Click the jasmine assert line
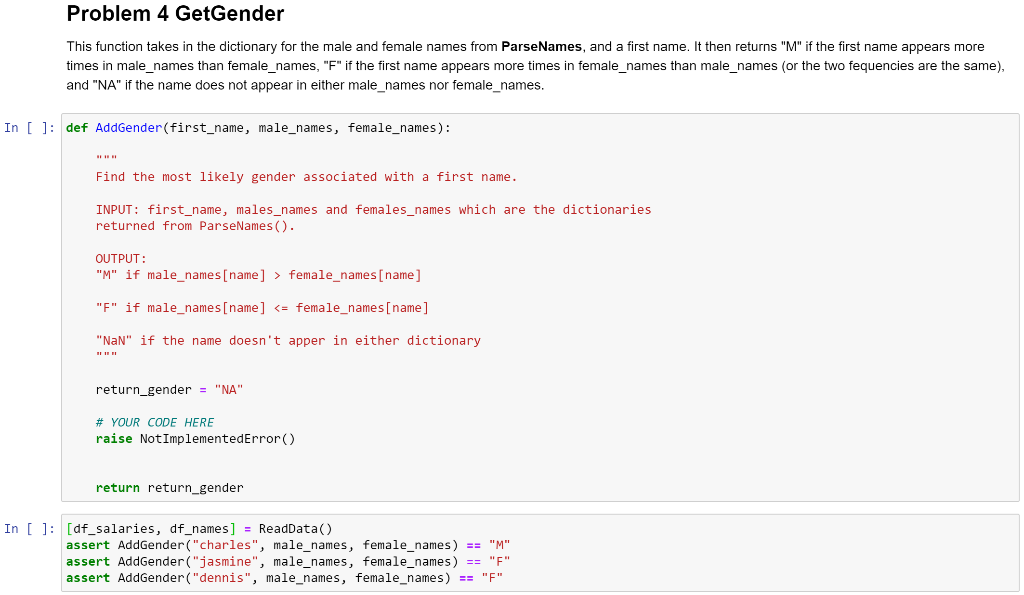Screen dimensions: 1024x595 [287, 561]
